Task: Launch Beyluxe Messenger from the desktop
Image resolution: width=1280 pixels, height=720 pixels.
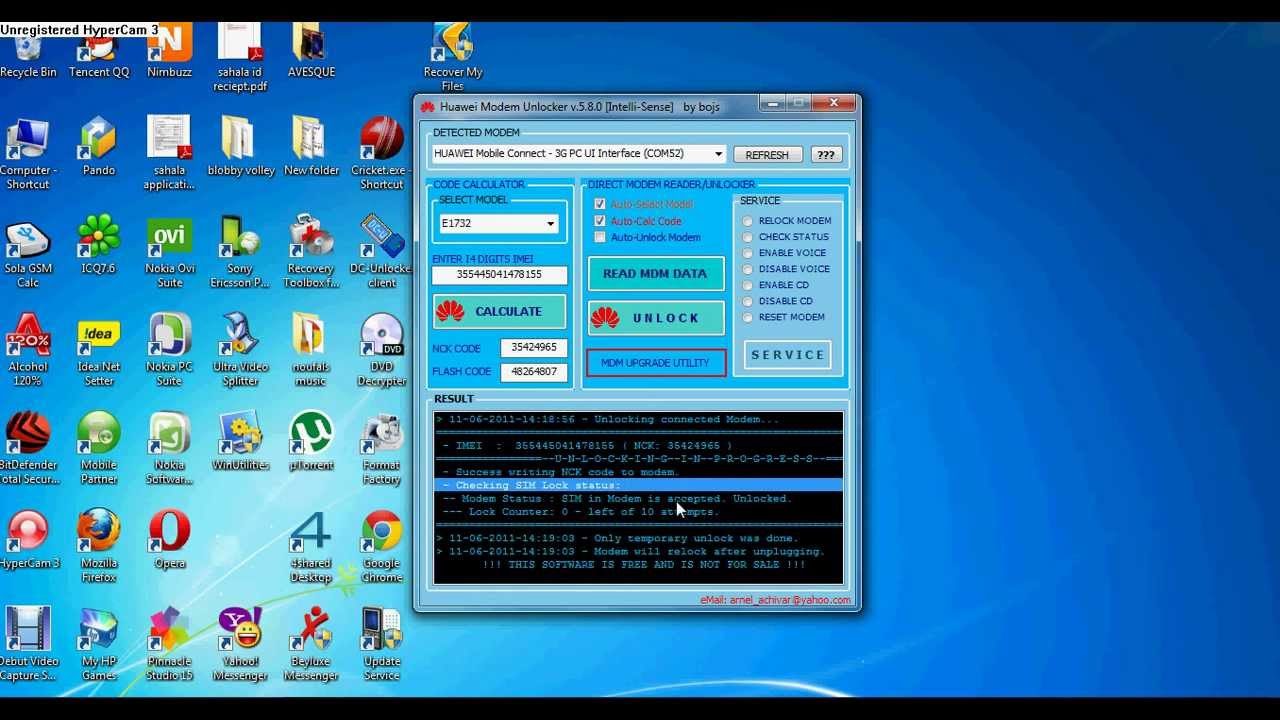Action: coord(311,643)
